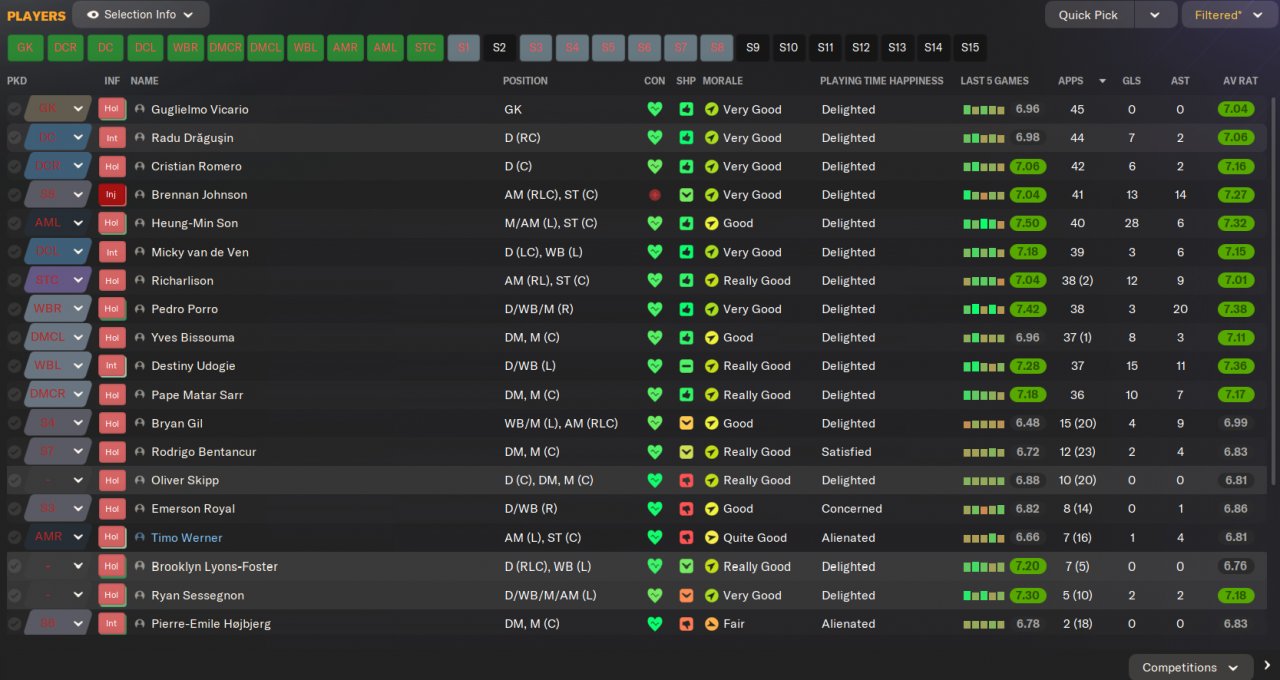Screen dimensions: 1280x680
Task: Click Ryan Sessegnon's orange sharpness icon
Action: [x=686, y=595]
